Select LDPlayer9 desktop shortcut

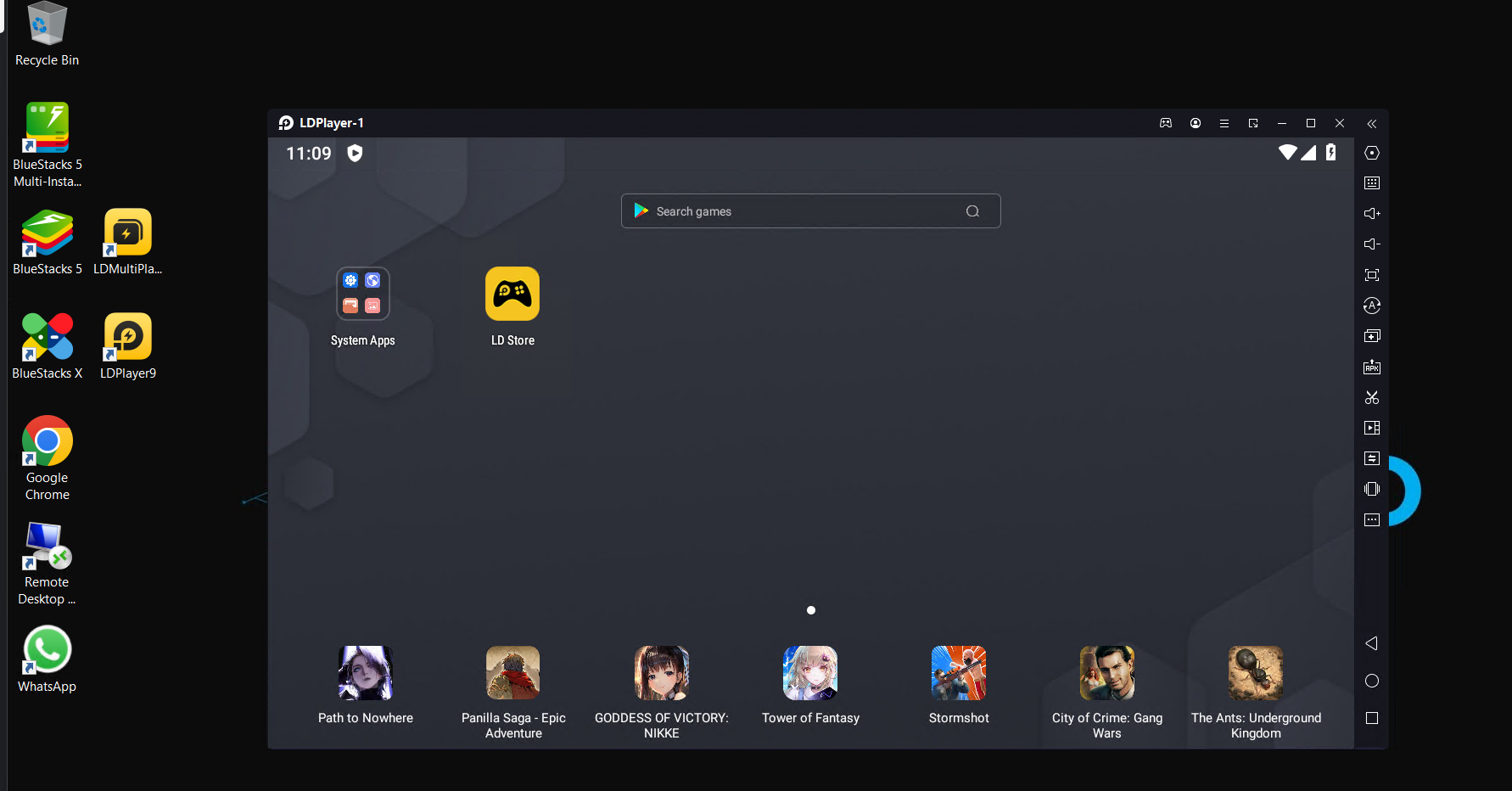(x=128, y=346)
